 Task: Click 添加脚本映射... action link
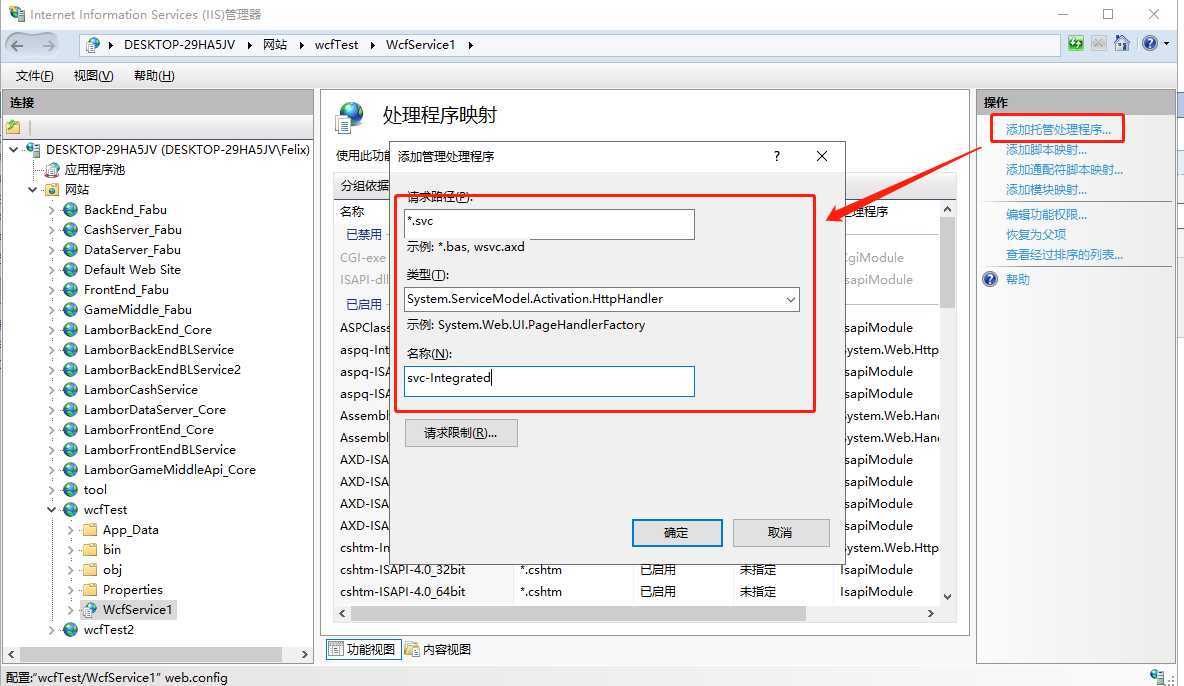coord(1046,150)
